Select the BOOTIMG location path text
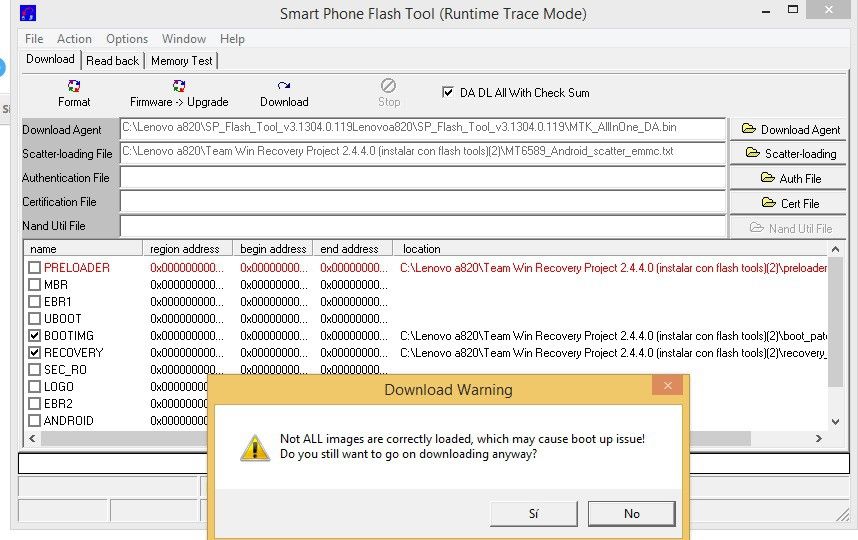 coord(613,336)
